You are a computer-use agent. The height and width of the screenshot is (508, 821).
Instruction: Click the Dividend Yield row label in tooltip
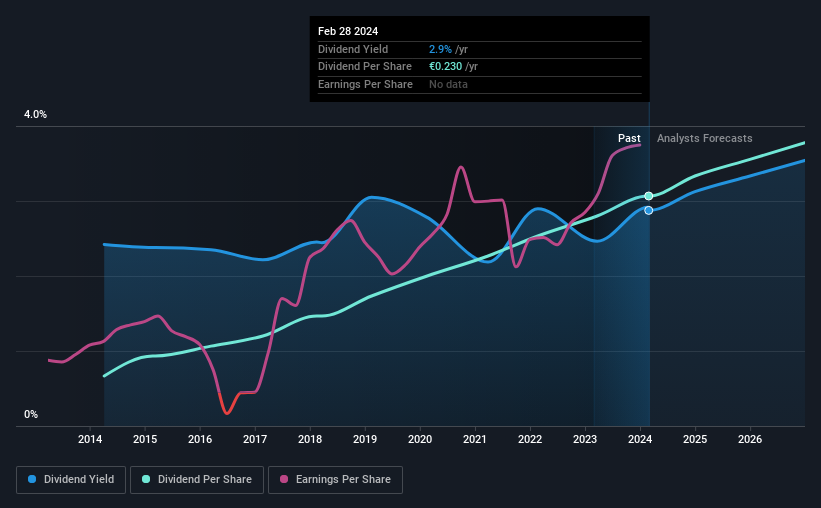point(353,49)
